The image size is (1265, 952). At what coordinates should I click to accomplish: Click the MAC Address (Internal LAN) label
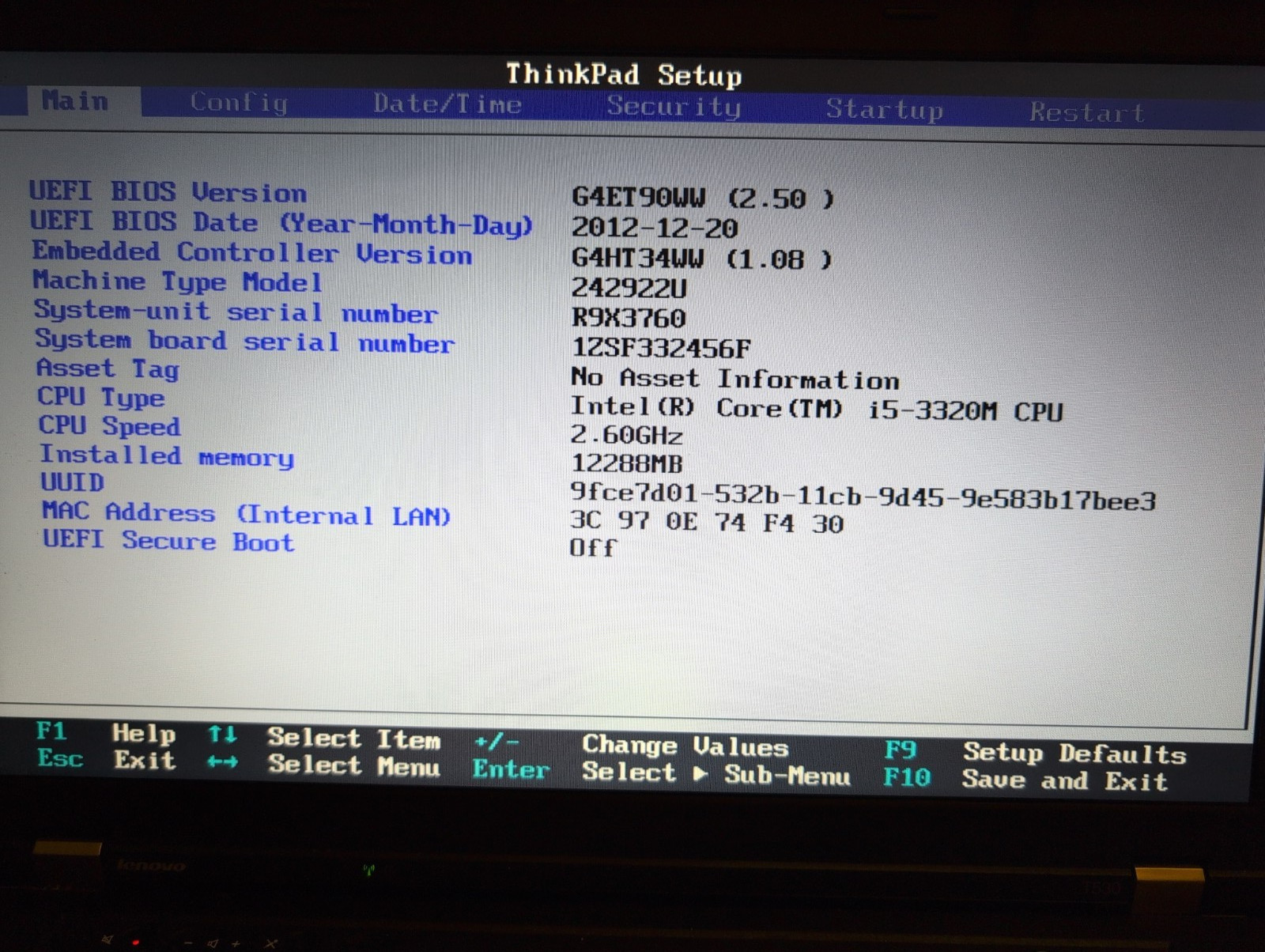[247, 514]
